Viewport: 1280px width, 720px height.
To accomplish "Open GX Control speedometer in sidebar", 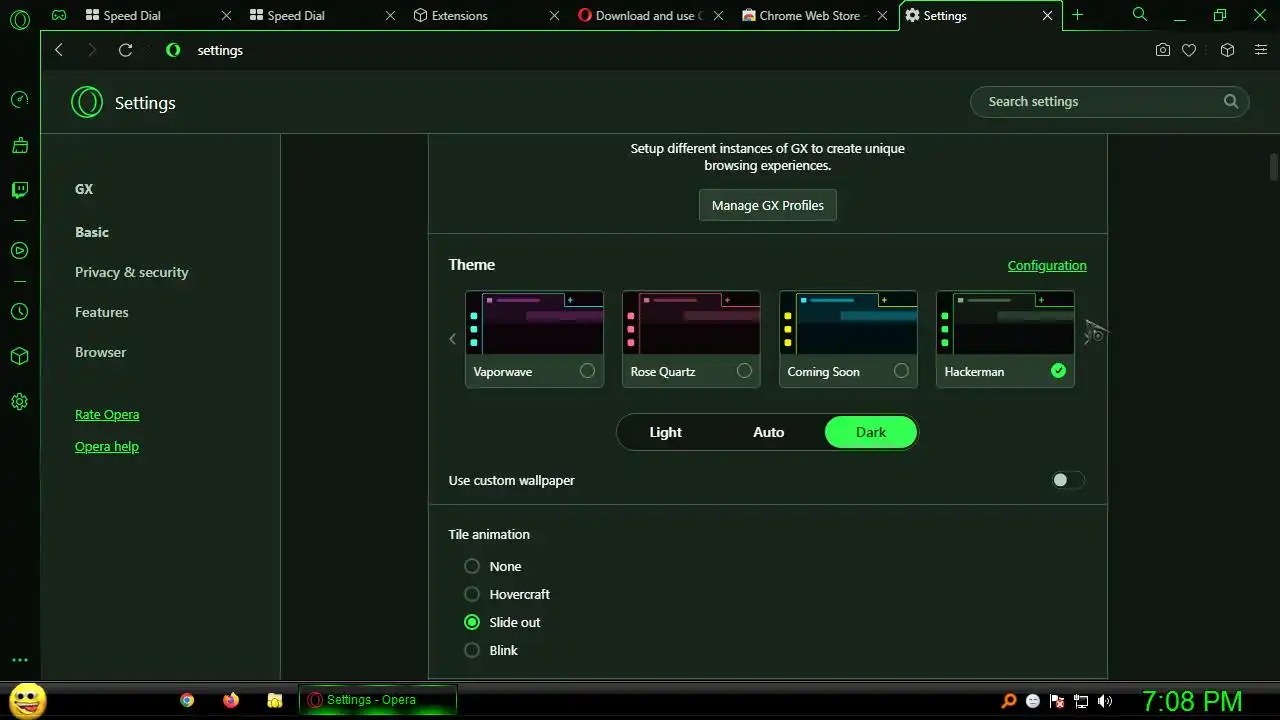I will click(x=19, y=100).
